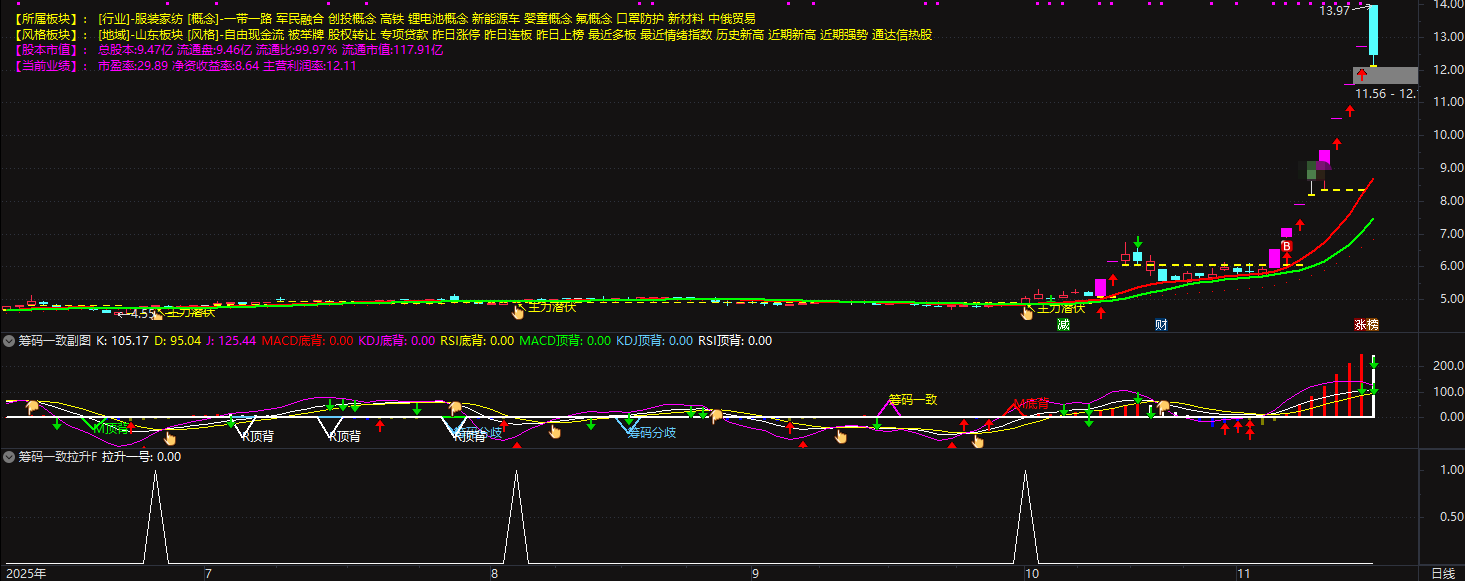Click the 涨榜 event tag
Viewport: 1465px width, 581px height.
(x=1366, y=324)
